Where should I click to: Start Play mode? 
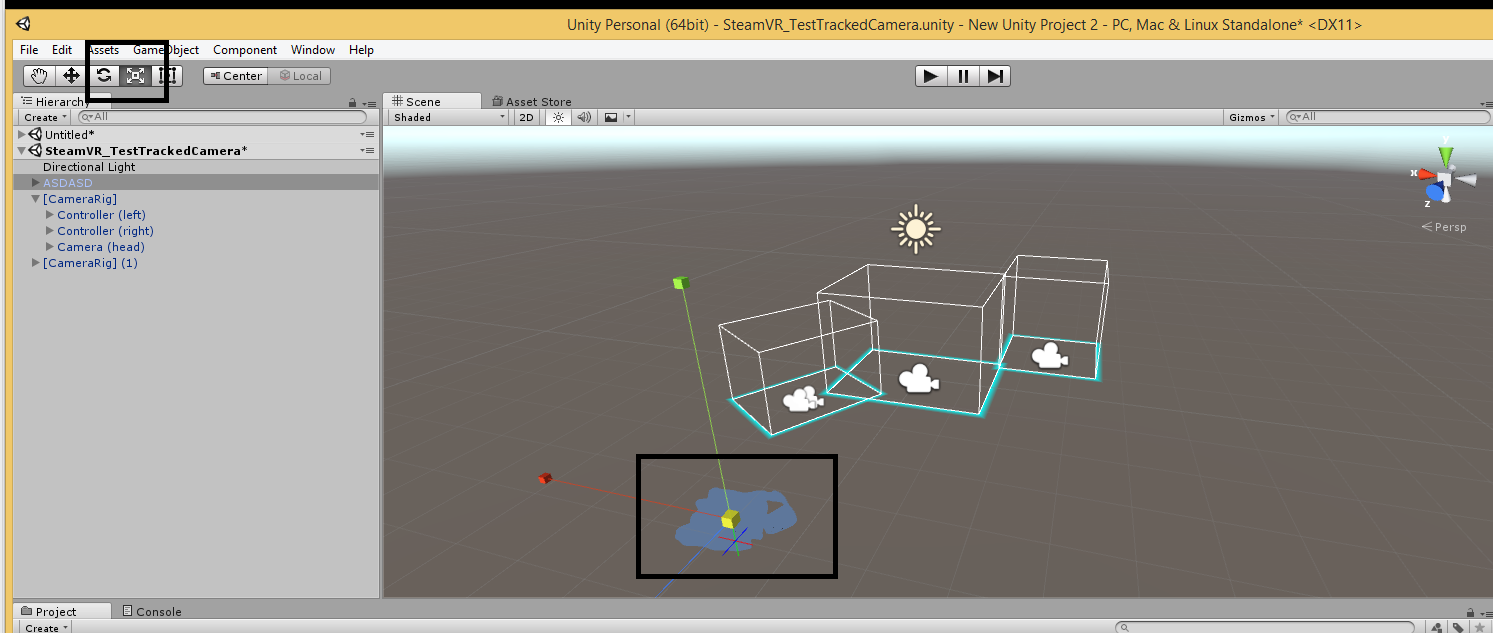click(x=931, y=76)
